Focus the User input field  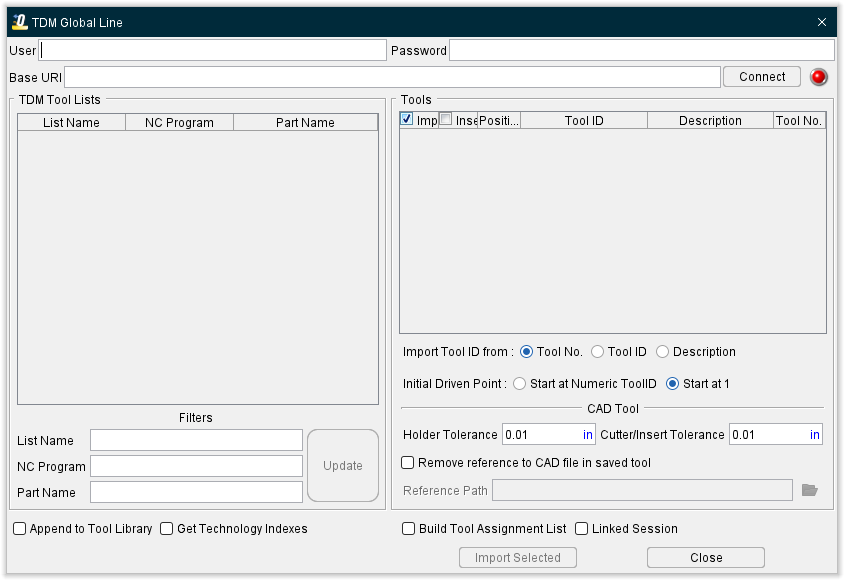[213, 50]
